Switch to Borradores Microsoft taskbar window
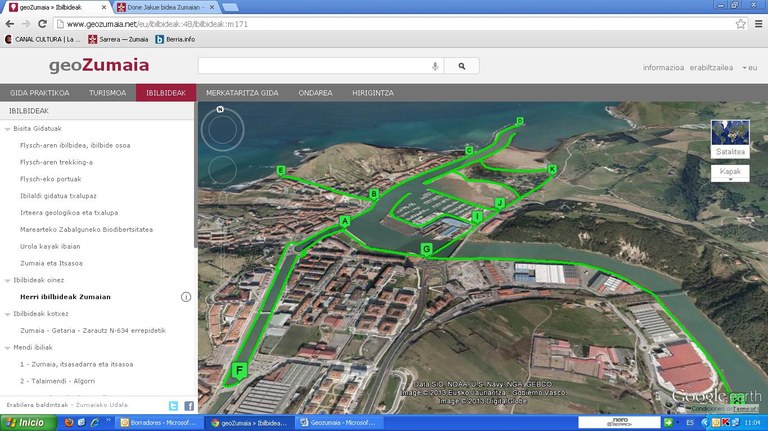The image size is (768, 431). (158, 422)
